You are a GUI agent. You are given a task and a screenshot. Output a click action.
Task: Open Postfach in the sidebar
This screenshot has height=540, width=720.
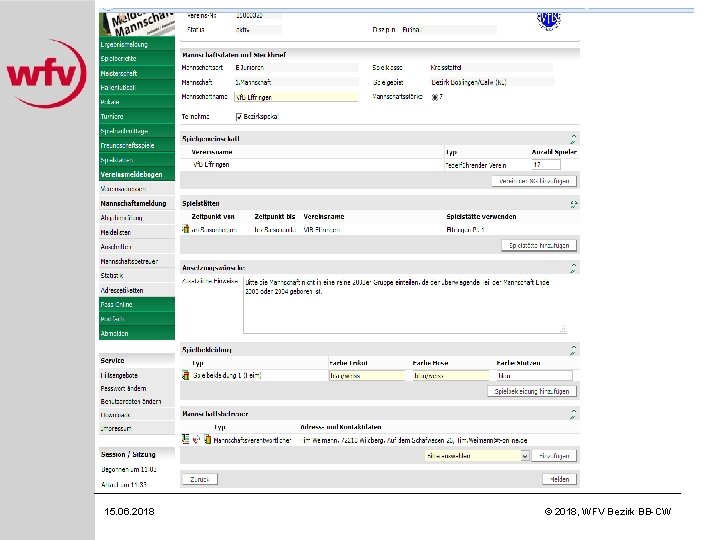137,319
